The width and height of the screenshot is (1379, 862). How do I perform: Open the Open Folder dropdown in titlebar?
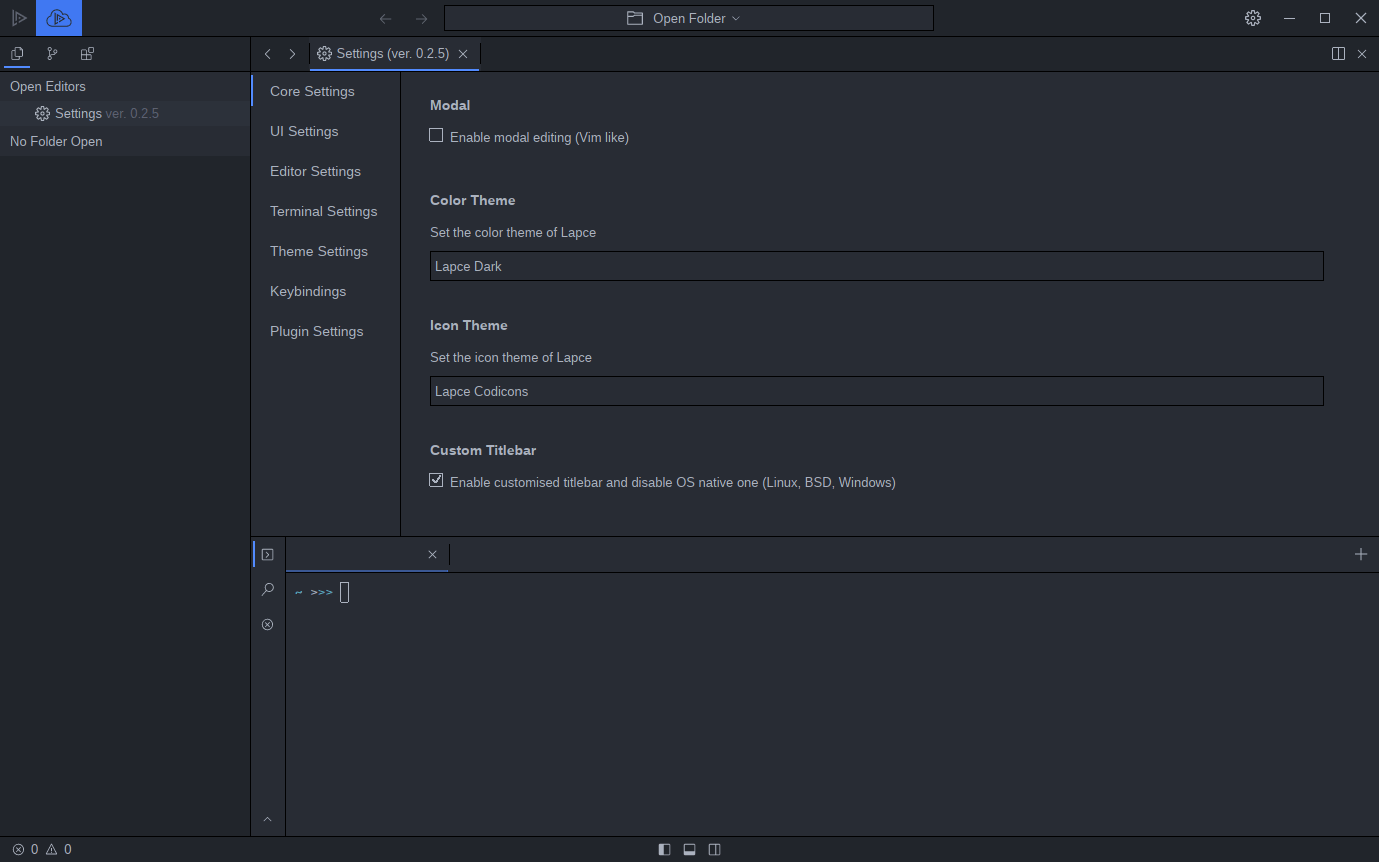click(689, 18)
